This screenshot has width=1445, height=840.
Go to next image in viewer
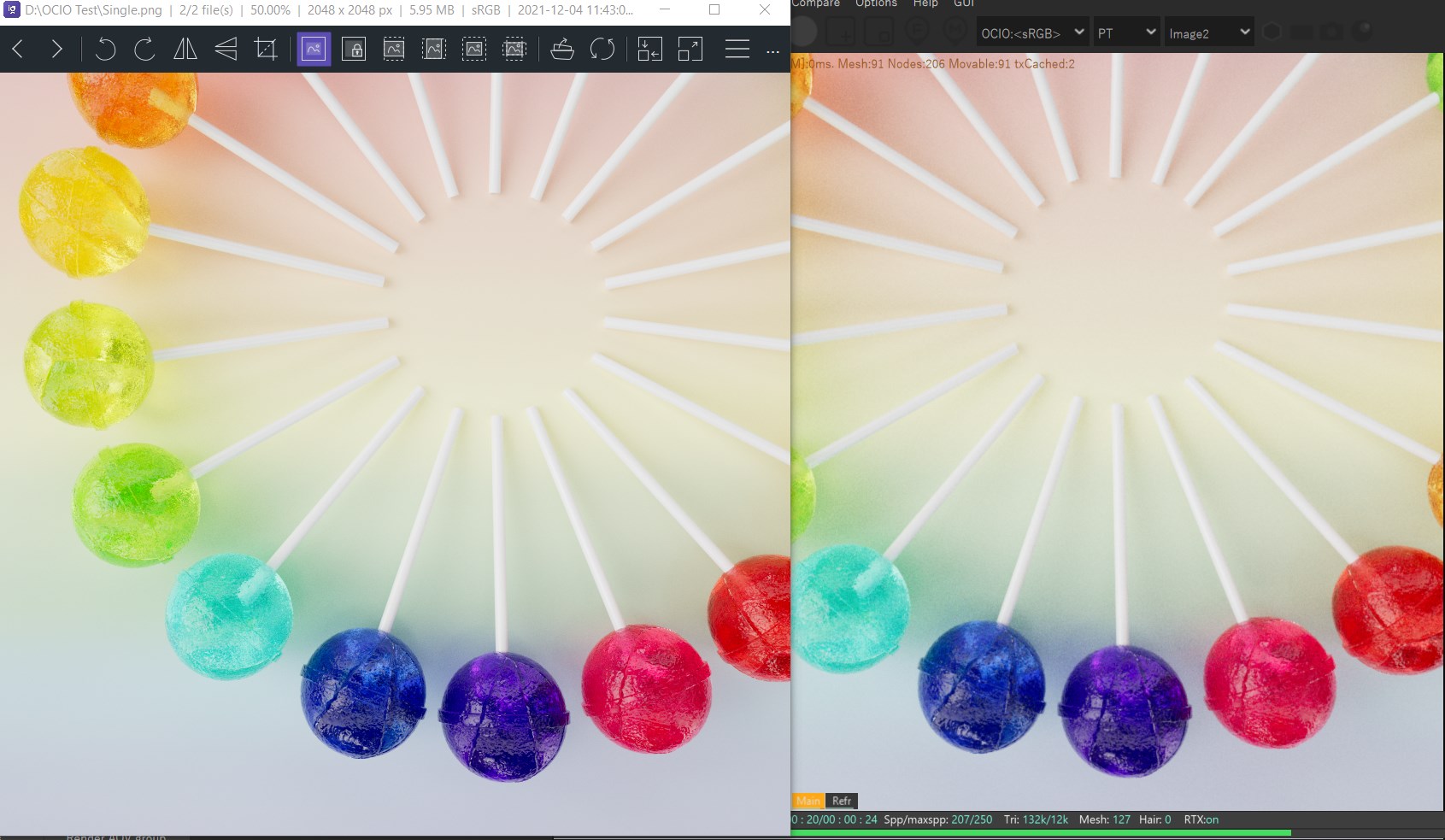[x=56, y=50]
